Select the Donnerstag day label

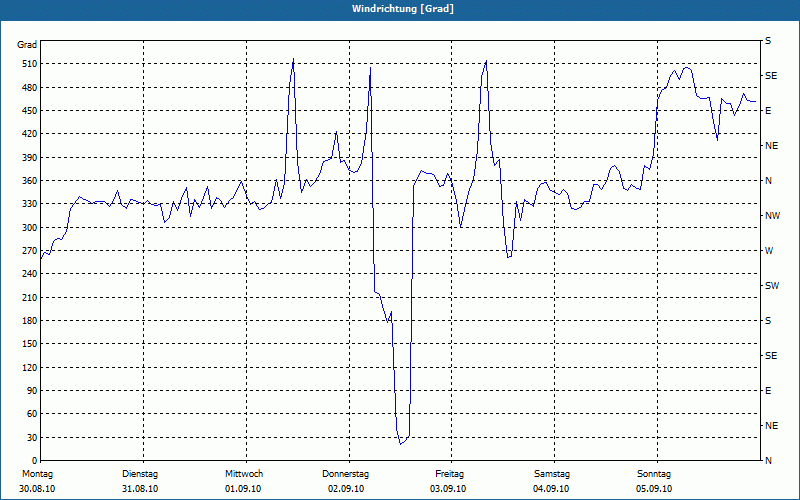click(x=345, y=474)
